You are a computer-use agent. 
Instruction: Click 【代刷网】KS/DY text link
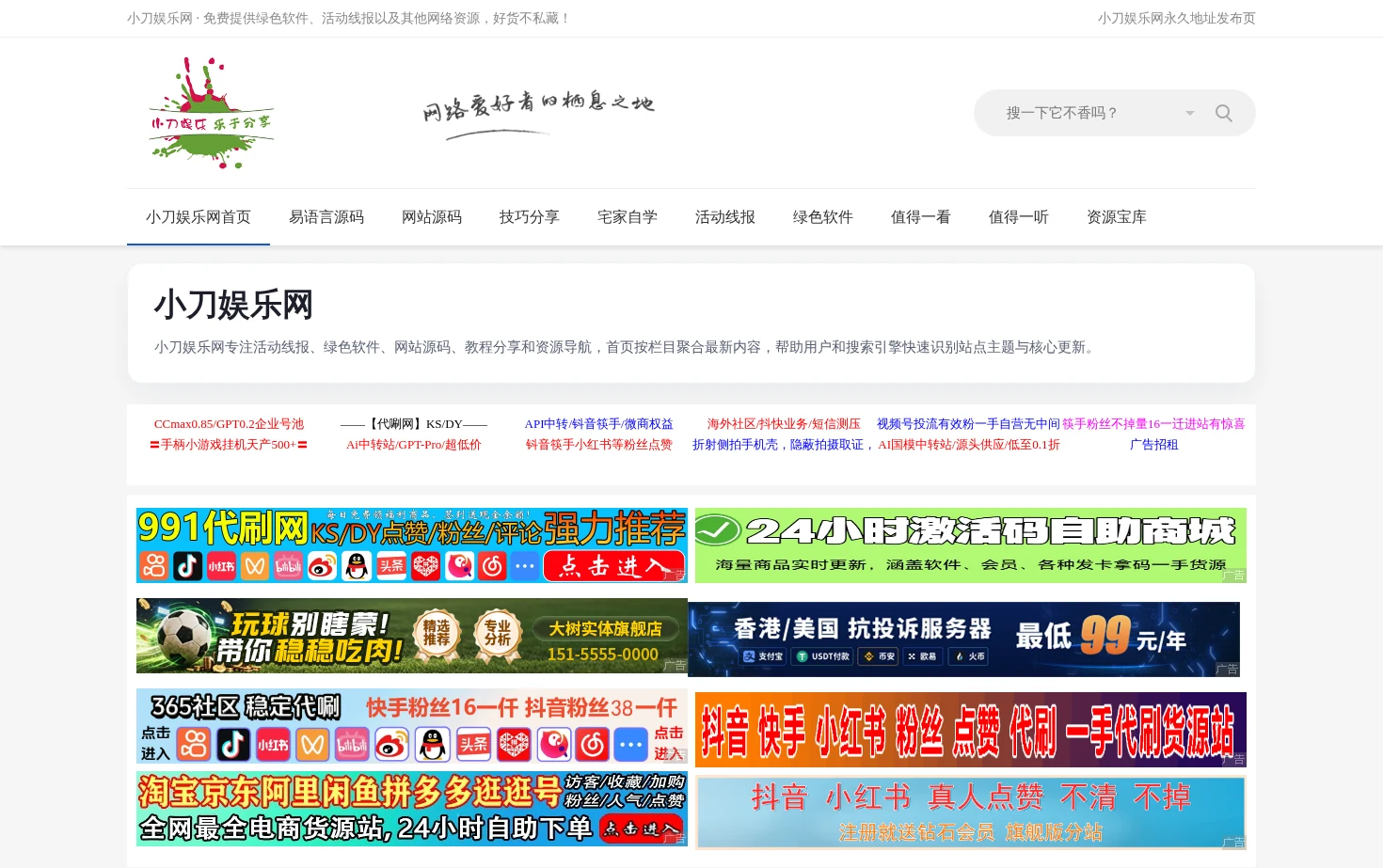tap(414, 424)
